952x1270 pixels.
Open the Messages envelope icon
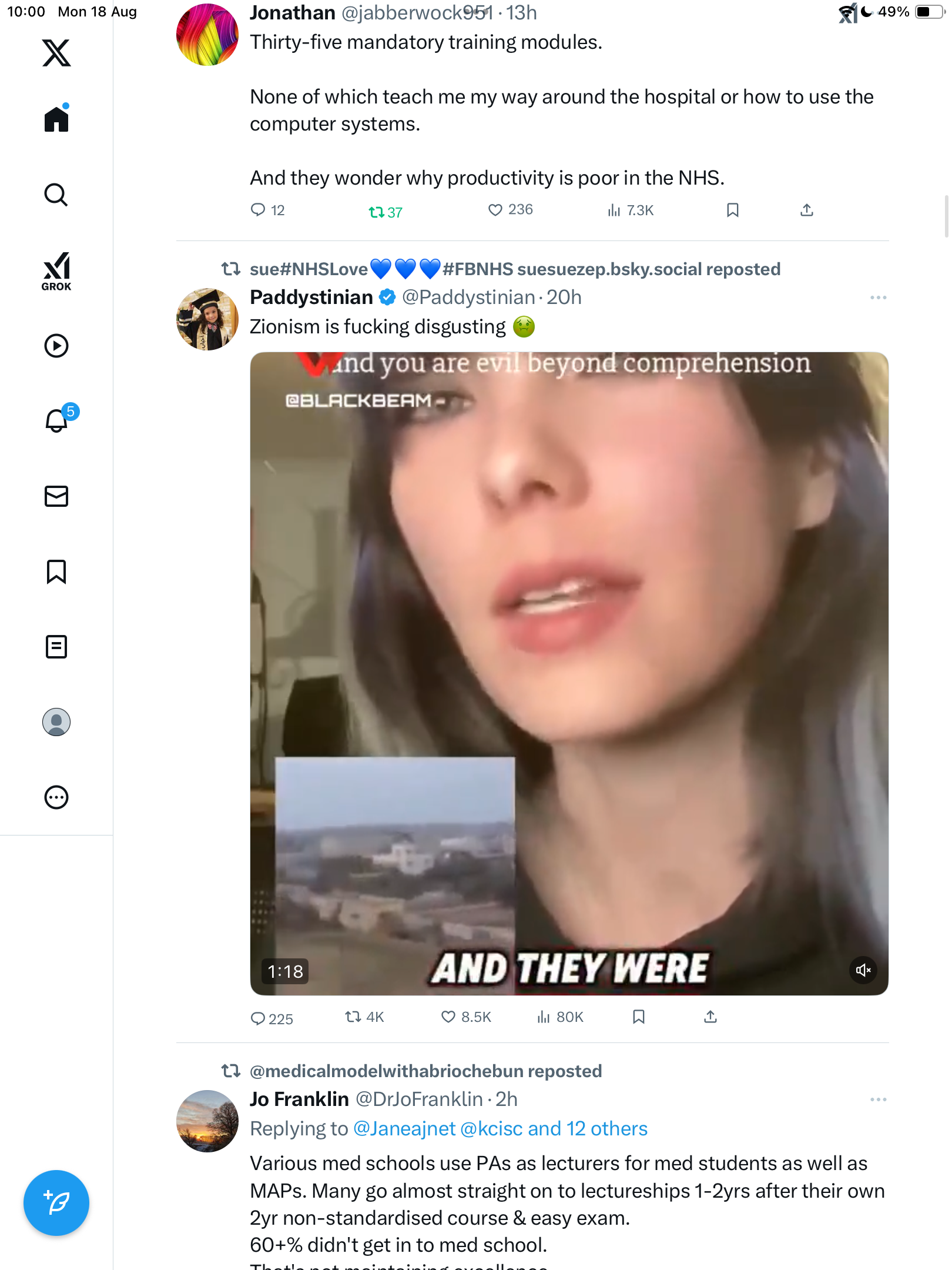point(56,496)
